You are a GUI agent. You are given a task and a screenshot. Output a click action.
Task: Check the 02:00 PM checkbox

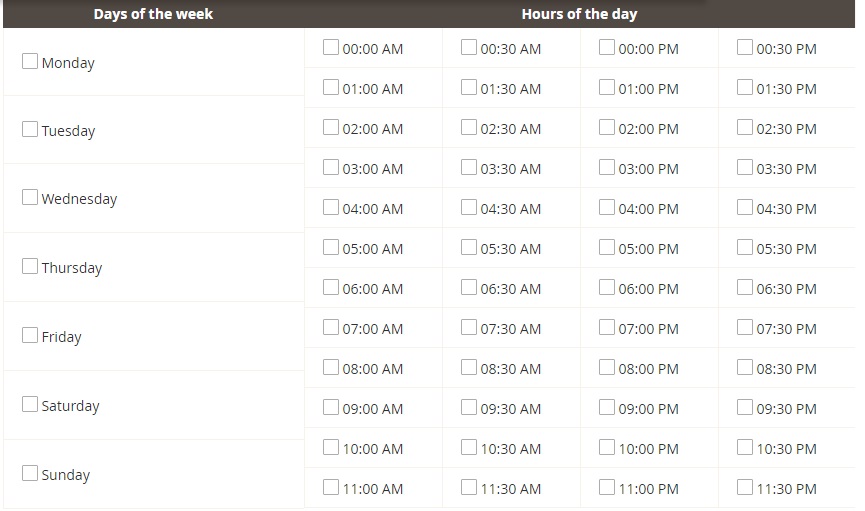pos(607,127)
